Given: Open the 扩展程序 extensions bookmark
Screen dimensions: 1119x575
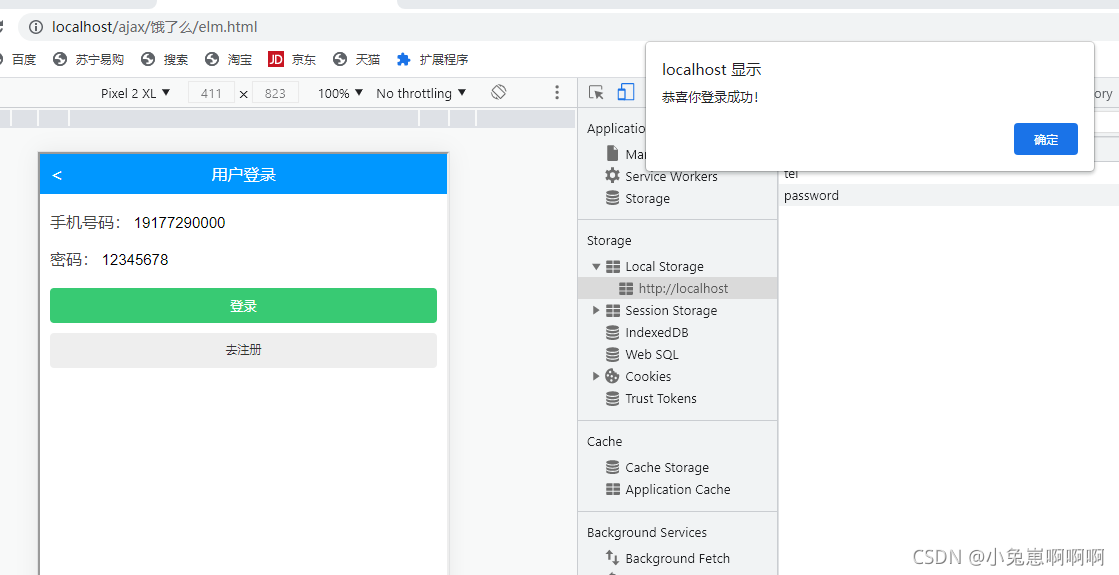Looking at the screenshot, I should click(432, 59).
